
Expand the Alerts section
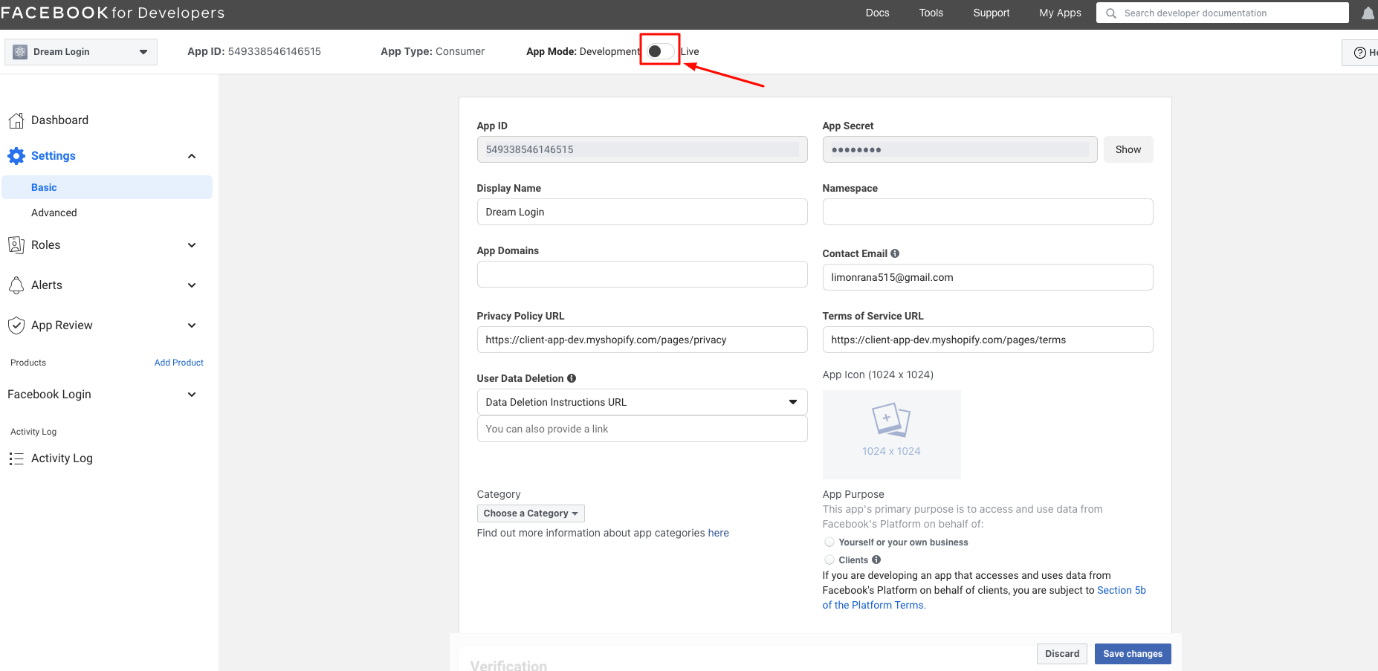click(x=192, y=285)
